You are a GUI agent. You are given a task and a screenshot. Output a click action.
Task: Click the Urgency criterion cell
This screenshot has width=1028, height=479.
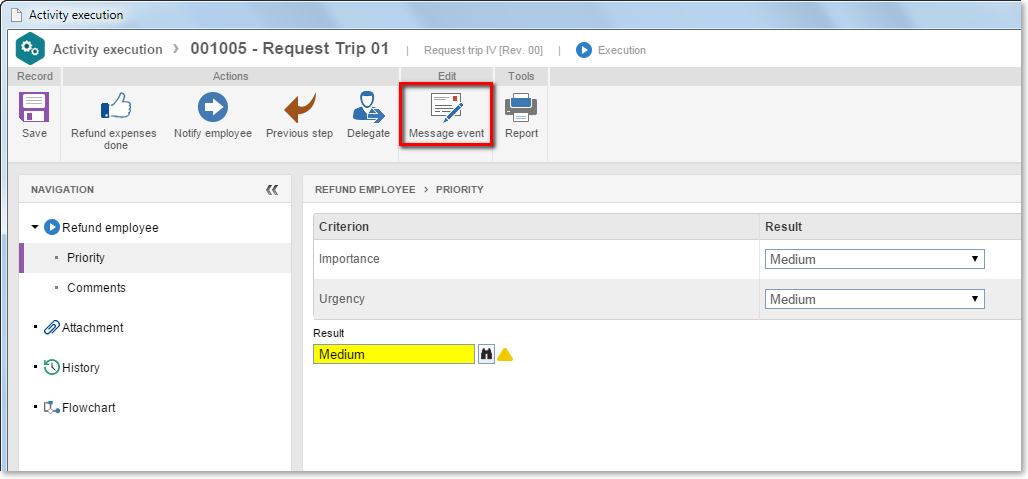pos(536,299)
